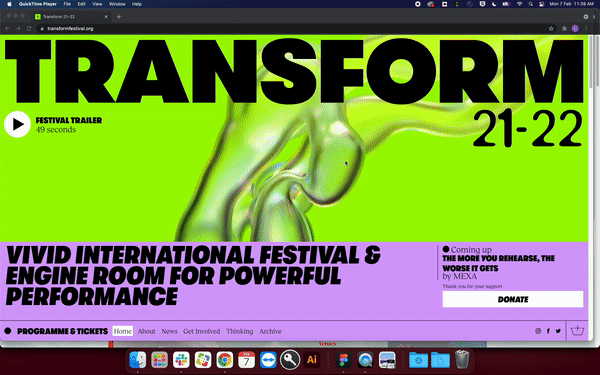Open the Chrome extensions puzzle icon
Image resolution: width=600 pixels, height=375 pixels.
tap(564, 28)
